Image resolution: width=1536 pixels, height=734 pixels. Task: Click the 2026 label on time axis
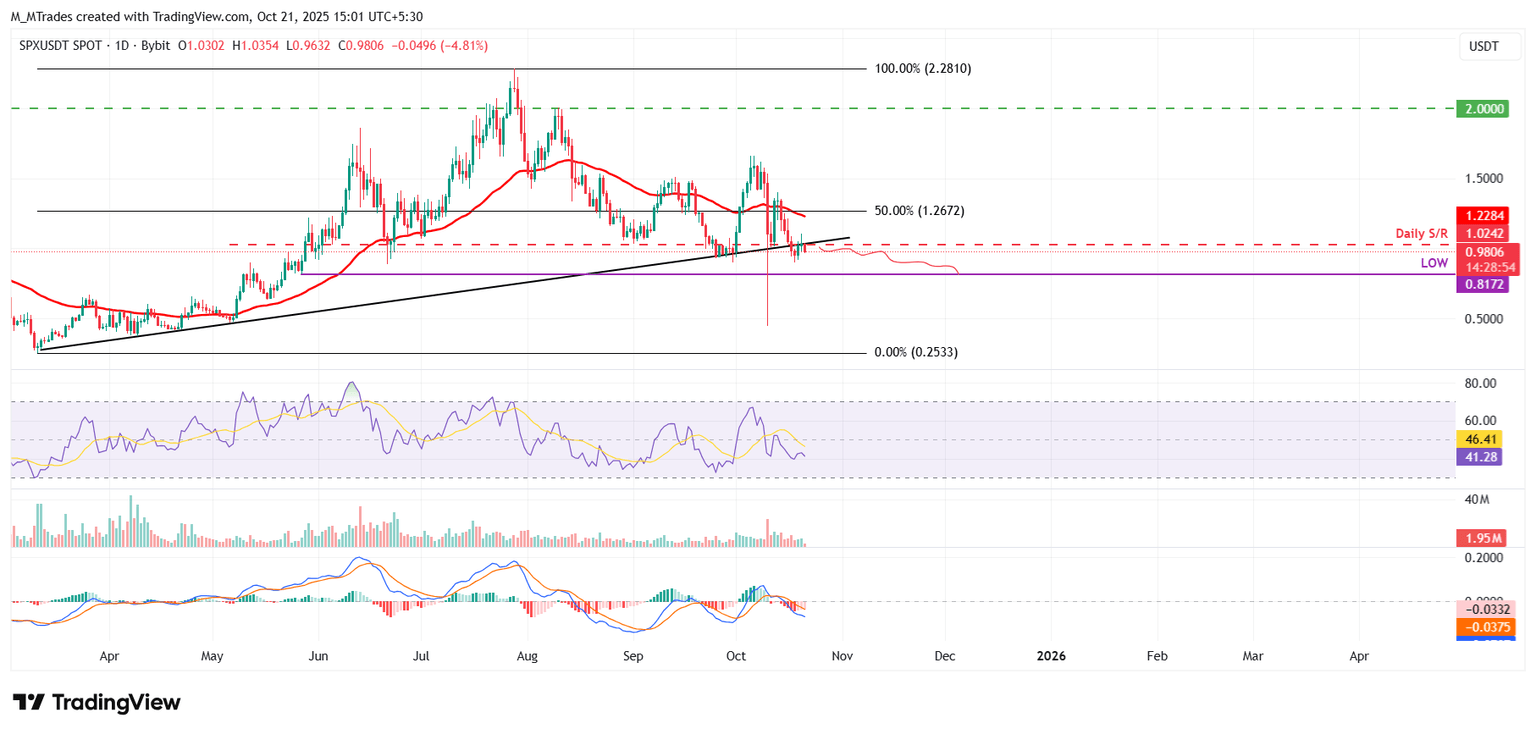point(1051,657)
